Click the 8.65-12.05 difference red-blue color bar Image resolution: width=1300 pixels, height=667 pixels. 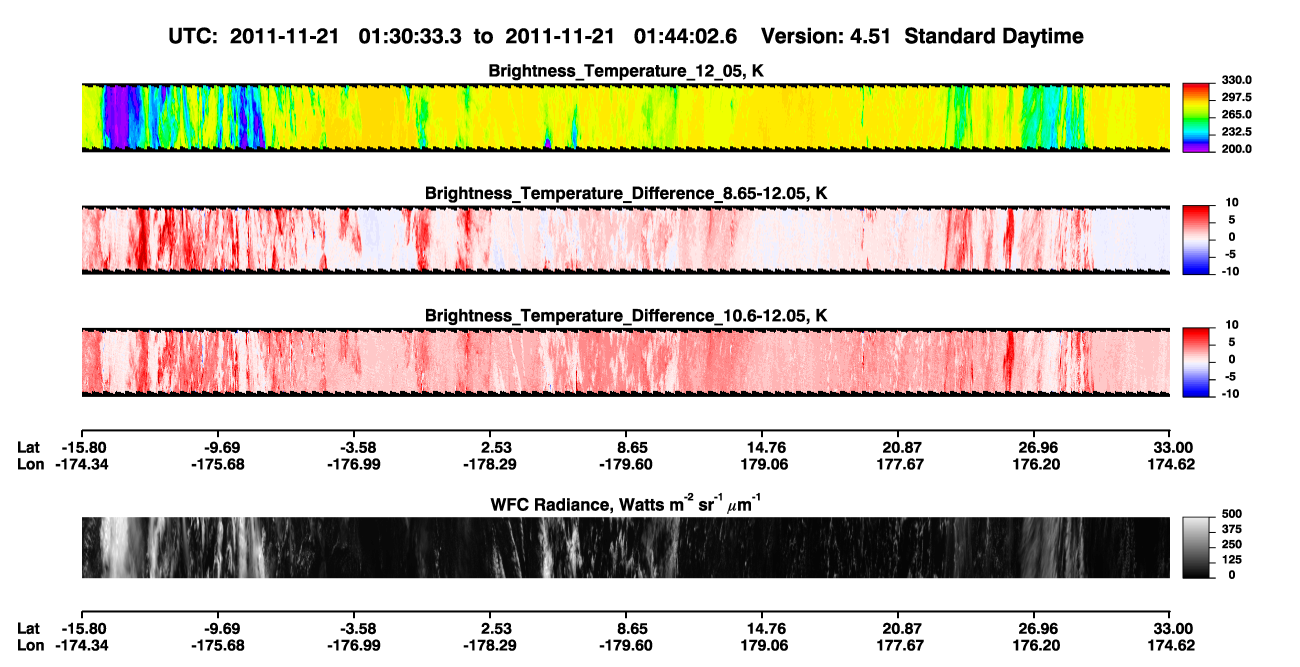tap(1196, 238)
